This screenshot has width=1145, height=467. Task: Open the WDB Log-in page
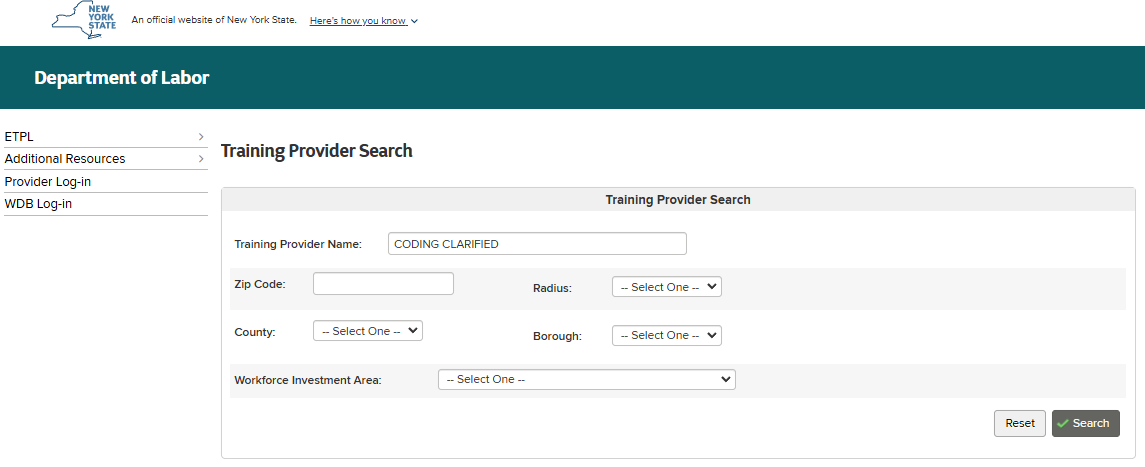point(38,204)
